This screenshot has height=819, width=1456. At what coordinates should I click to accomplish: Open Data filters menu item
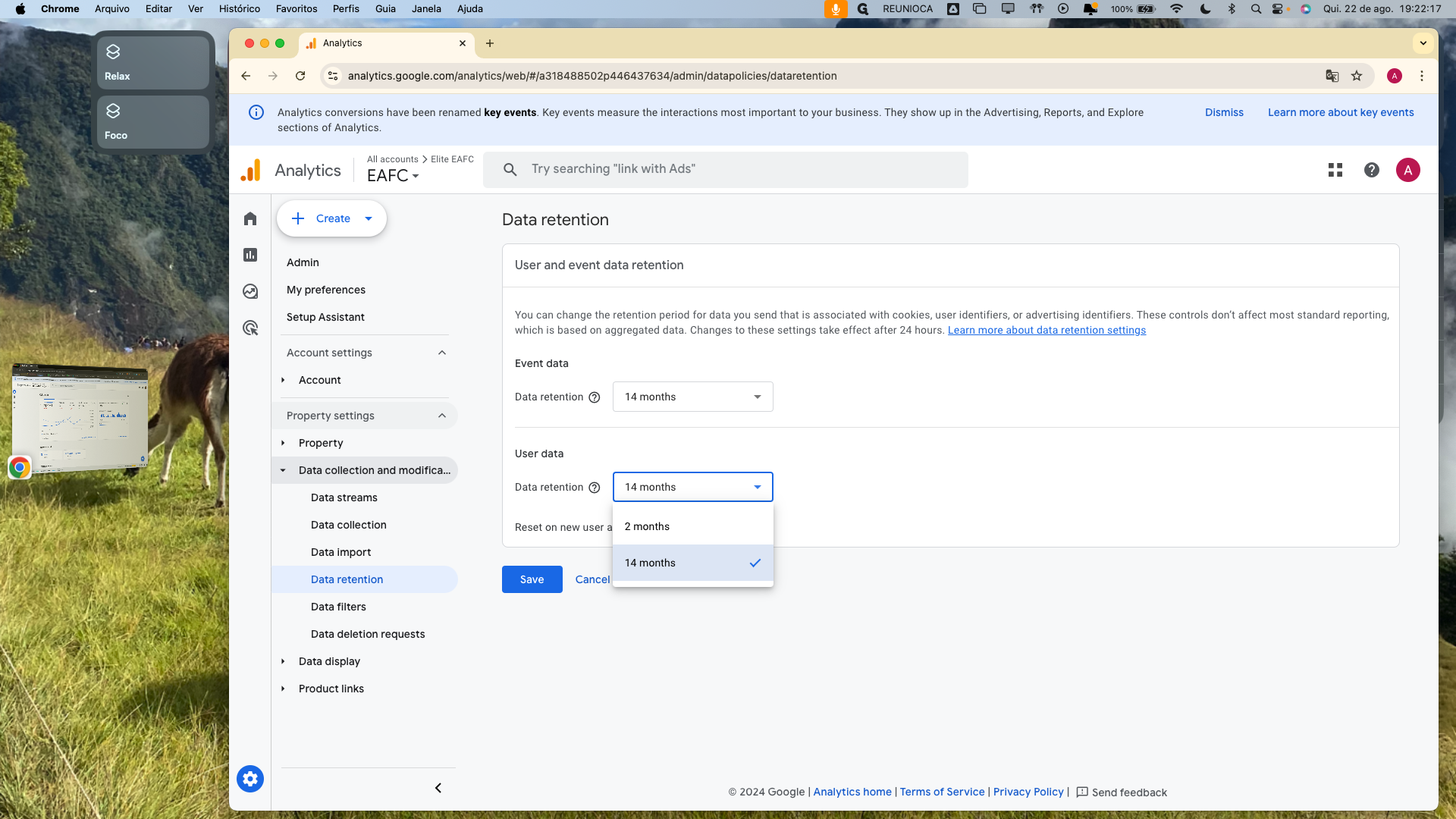tap(338, 607)
